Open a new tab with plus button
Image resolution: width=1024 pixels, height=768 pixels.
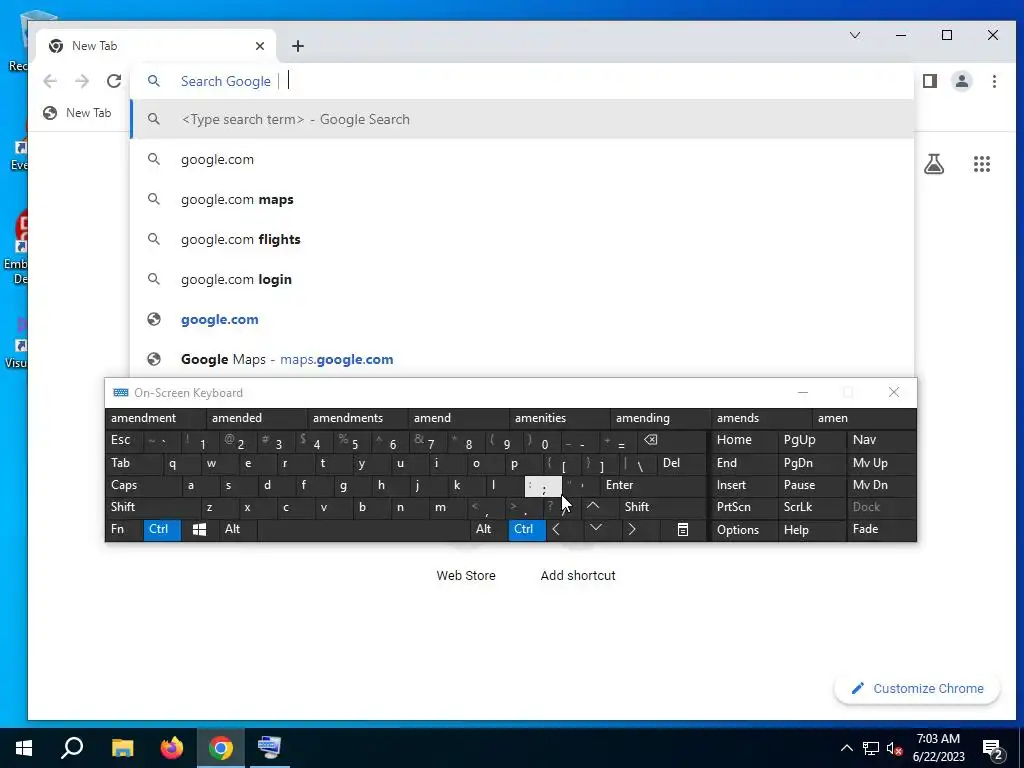click(298, 46)
